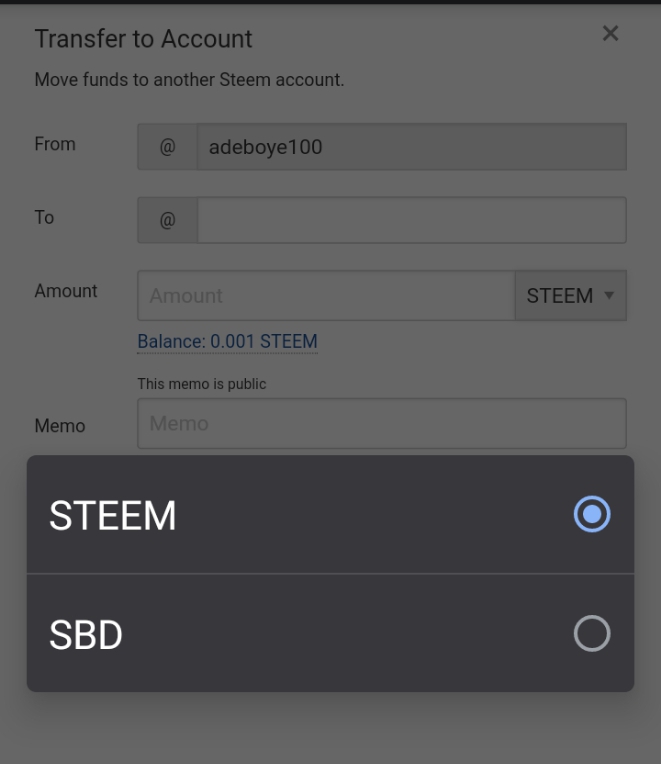
Task: Select the SBD radio button
Action: click(x=592, y=633)
